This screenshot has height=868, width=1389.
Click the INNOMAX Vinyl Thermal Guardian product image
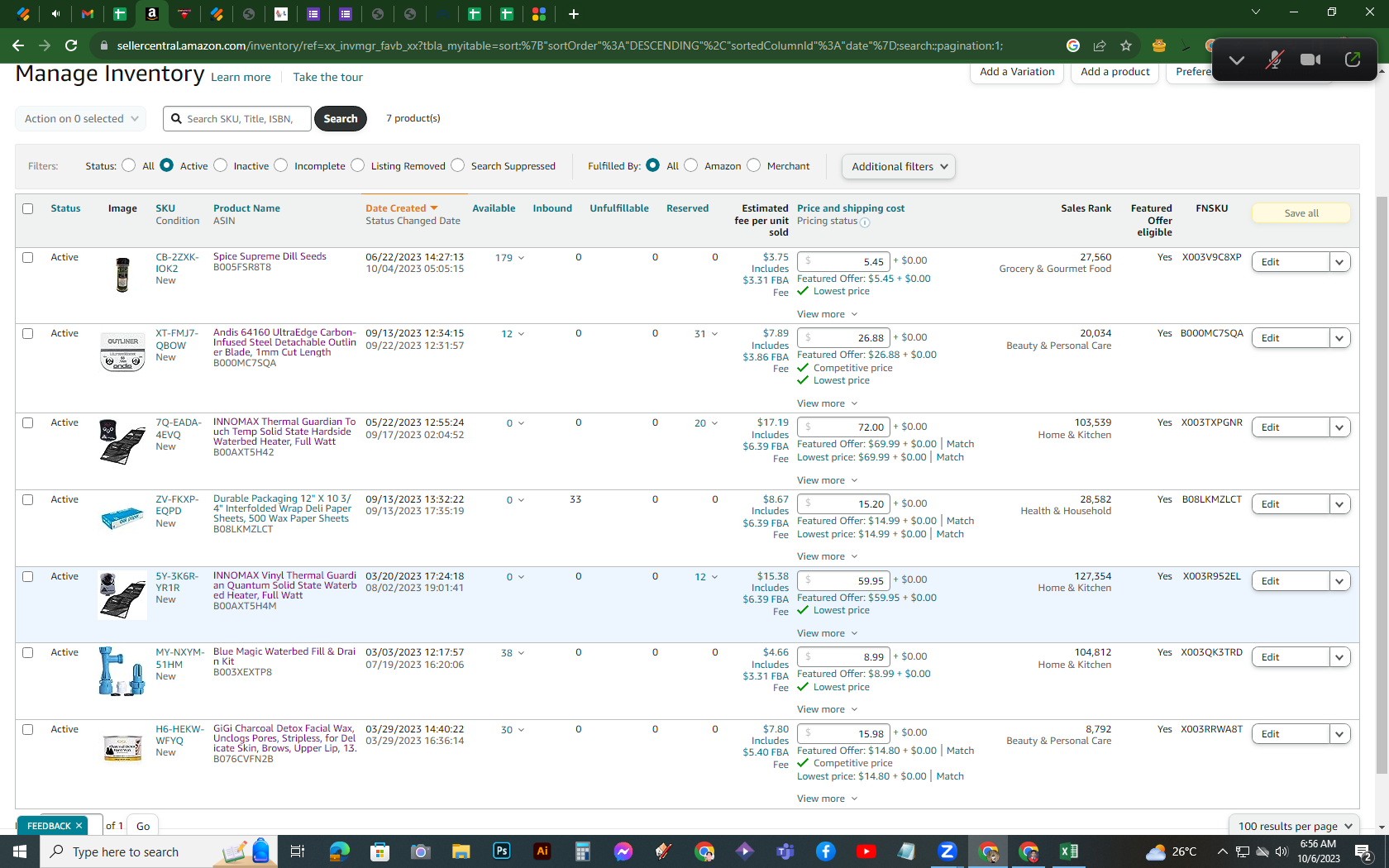click(x=122, y=594)
